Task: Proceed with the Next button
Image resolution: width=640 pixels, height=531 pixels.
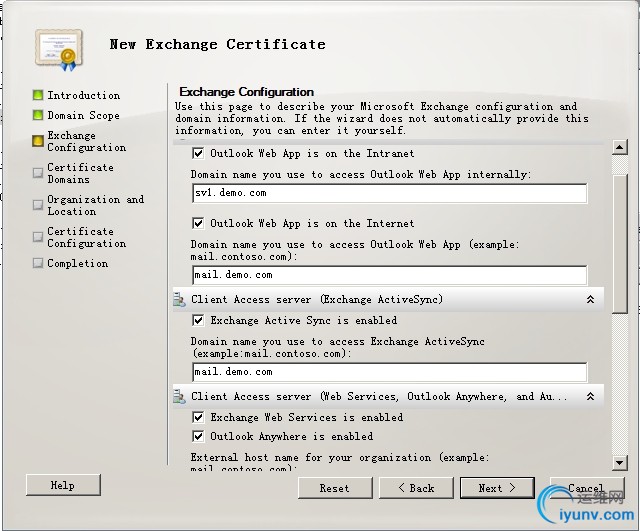Action: 497,488
